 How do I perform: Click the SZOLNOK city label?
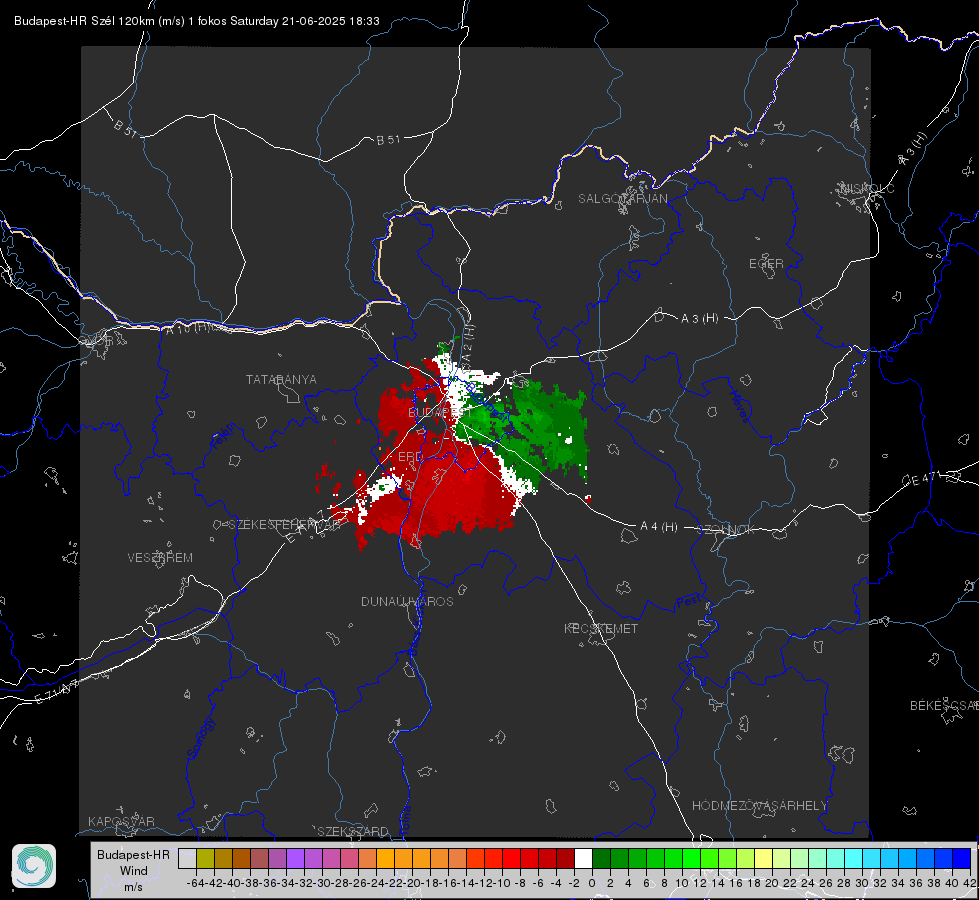pyautogui.click(x=727, y=530)
